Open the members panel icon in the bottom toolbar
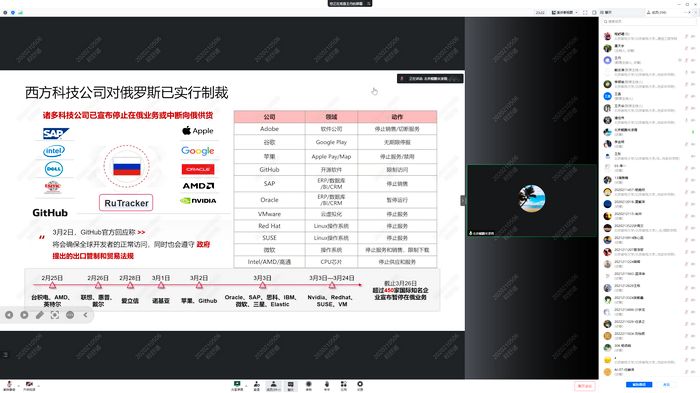This screenshot has height=393, width=700. click(x=273, y=385)
